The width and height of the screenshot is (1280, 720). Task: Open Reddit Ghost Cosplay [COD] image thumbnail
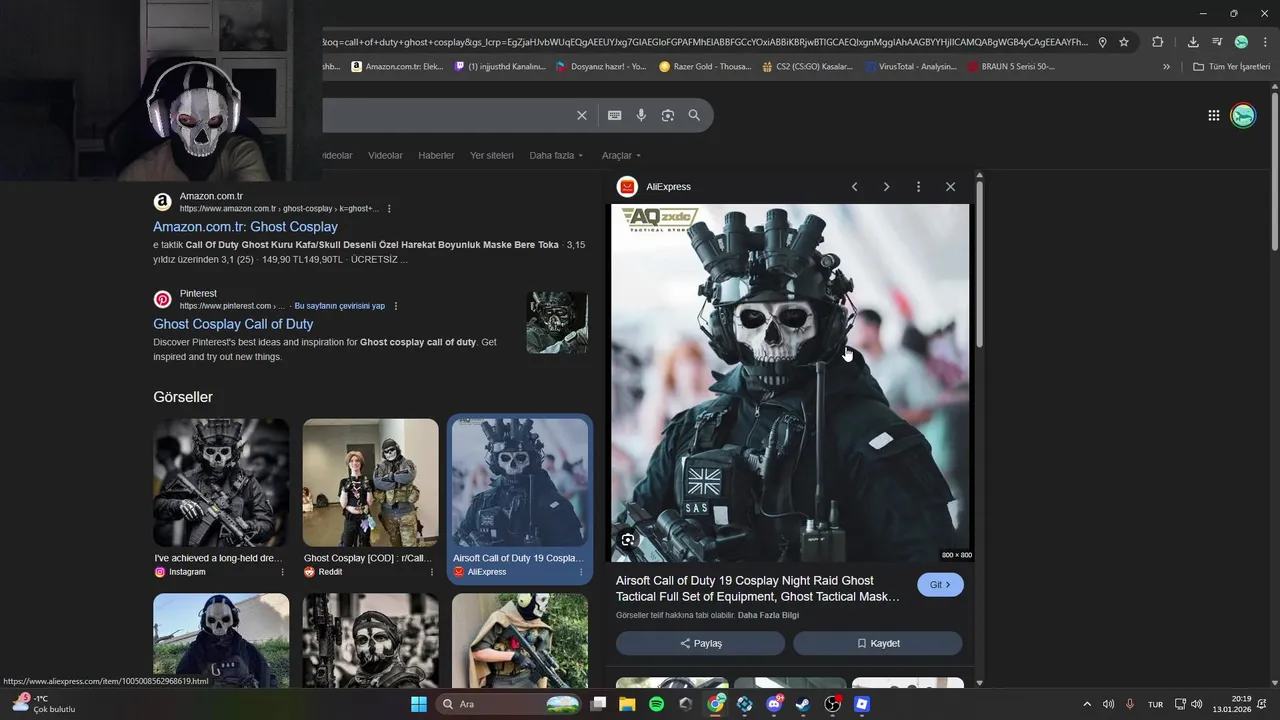pos(371,483)
